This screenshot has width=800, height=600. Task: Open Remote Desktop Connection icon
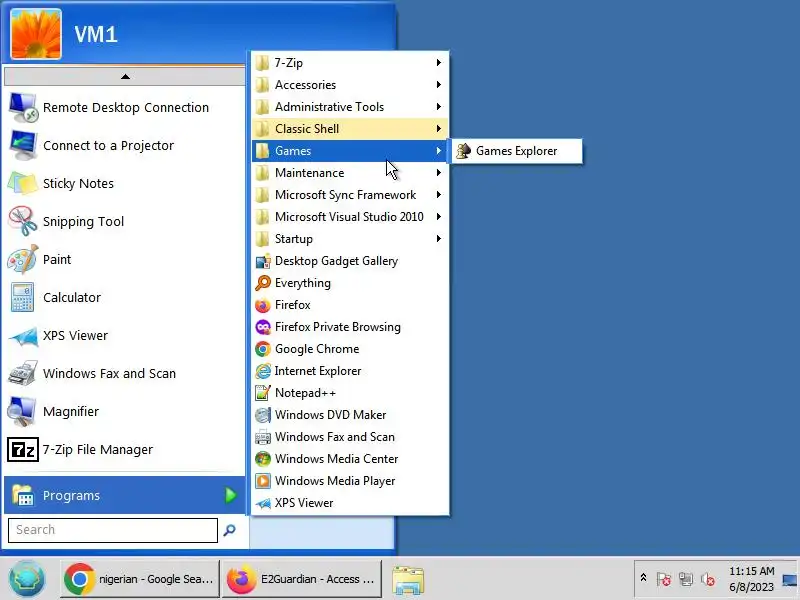click(23, 108)
